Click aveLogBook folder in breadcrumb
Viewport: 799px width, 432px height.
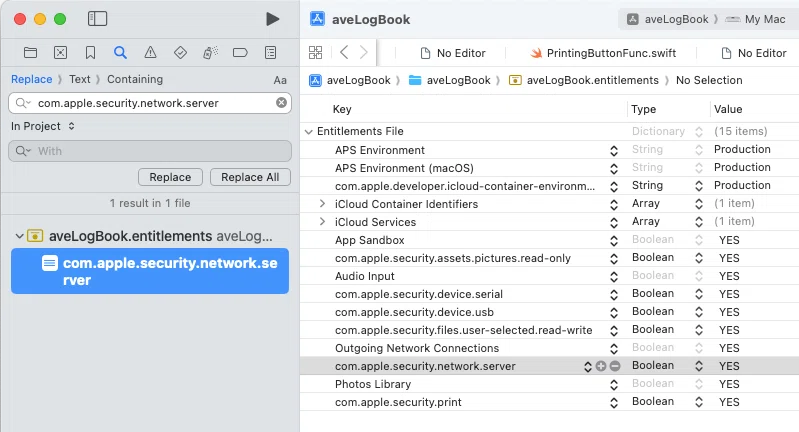[450, 80]
